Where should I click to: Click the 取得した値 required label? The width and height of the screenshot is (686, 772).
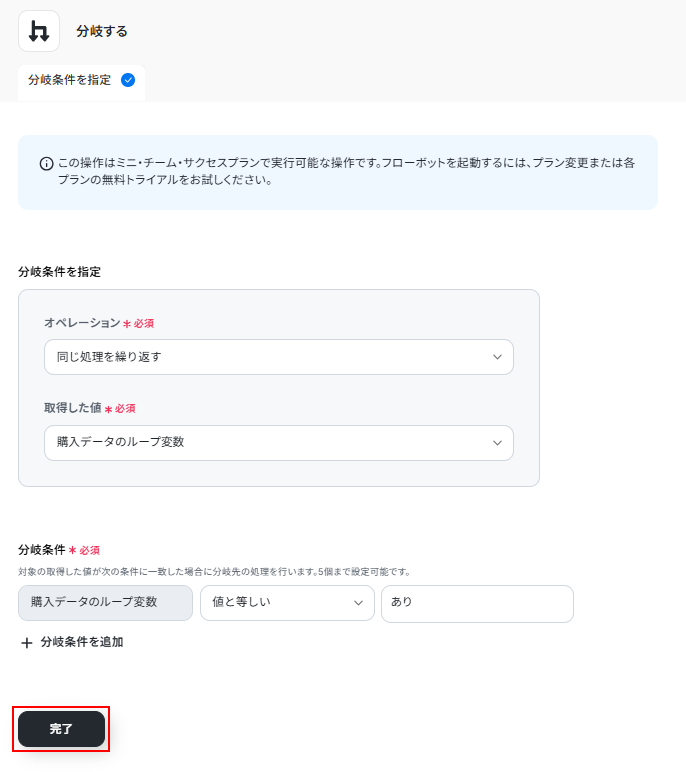pyautogui.click(x=89, y=408)
